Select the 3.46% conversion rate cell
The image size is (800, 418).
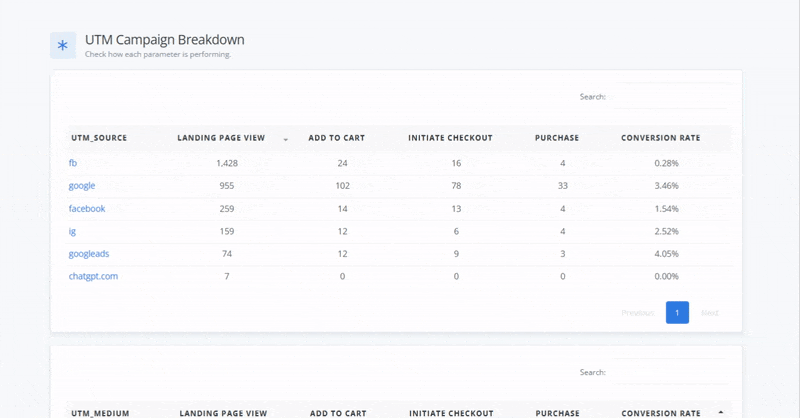point(666,186)
